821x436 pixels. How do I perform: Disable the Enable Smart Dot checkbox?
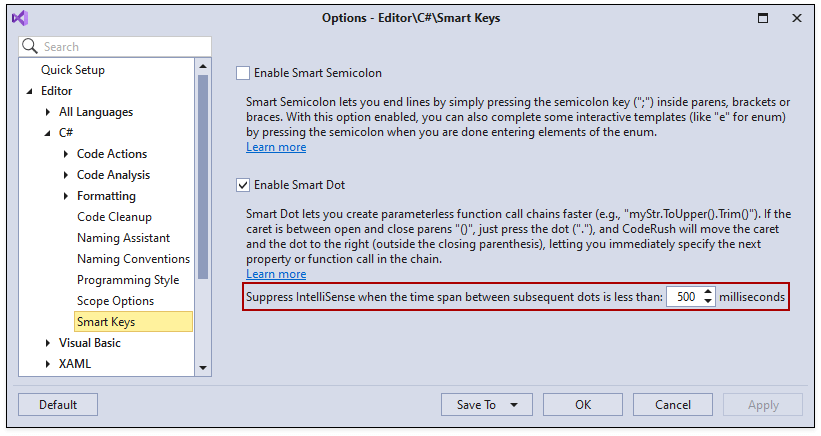(242, 184)
